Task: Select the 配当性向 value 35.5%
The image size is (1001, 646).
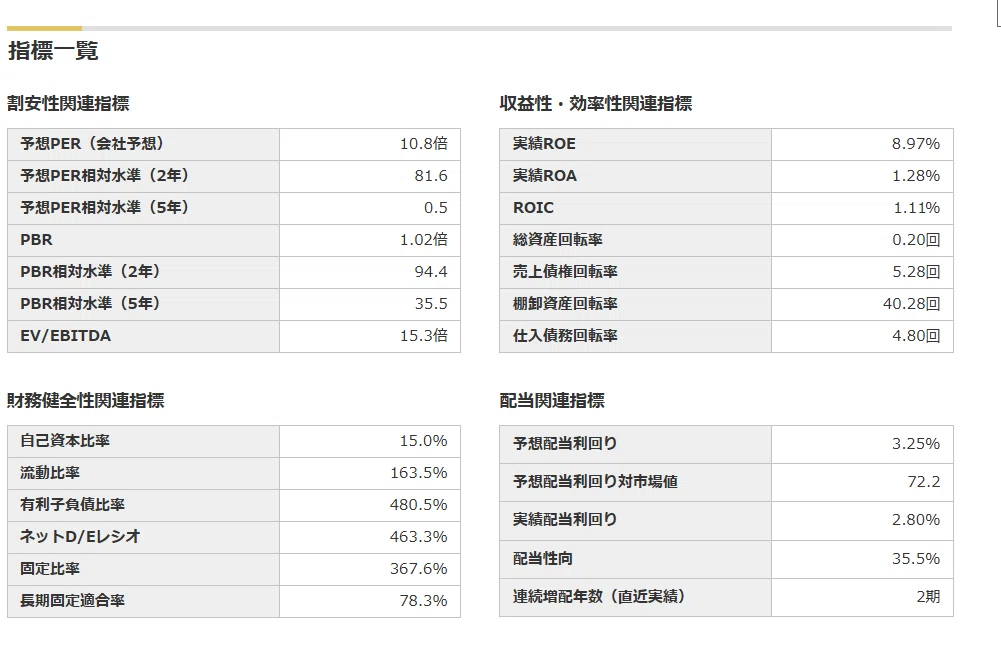Action: click(915, 559)
